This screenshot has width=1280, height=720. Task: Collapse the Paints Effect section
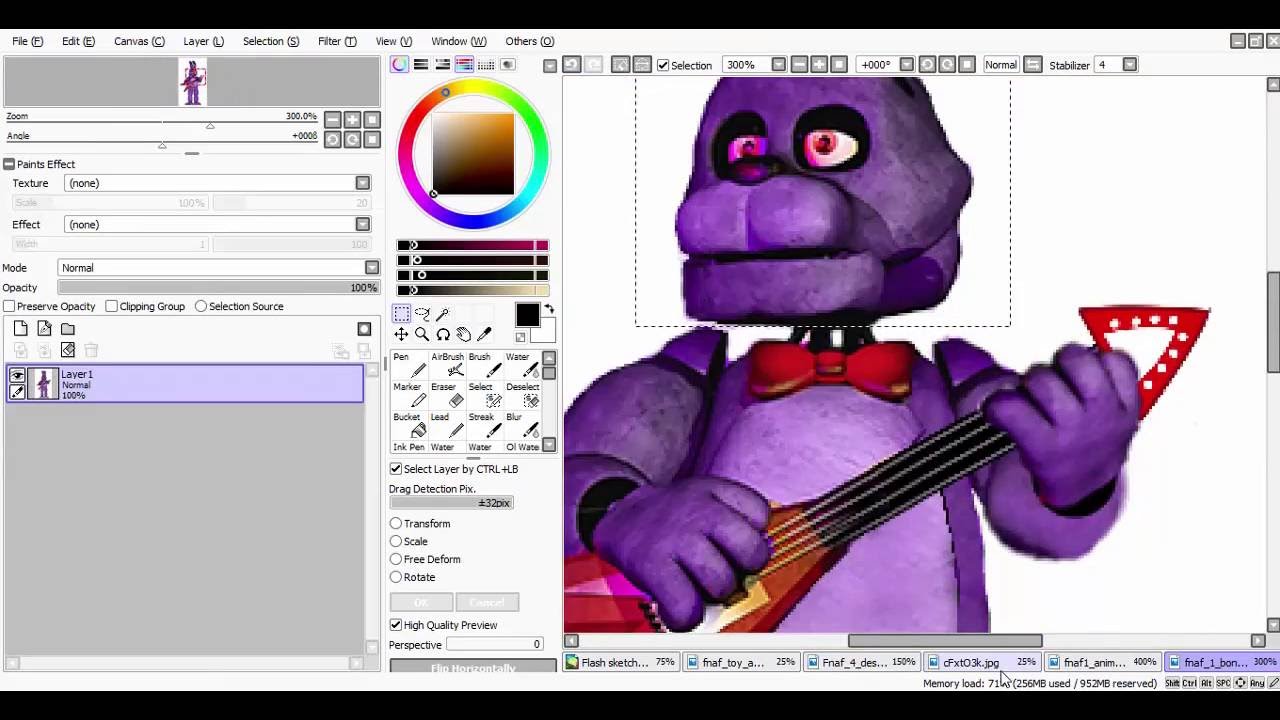click(9, 164)
